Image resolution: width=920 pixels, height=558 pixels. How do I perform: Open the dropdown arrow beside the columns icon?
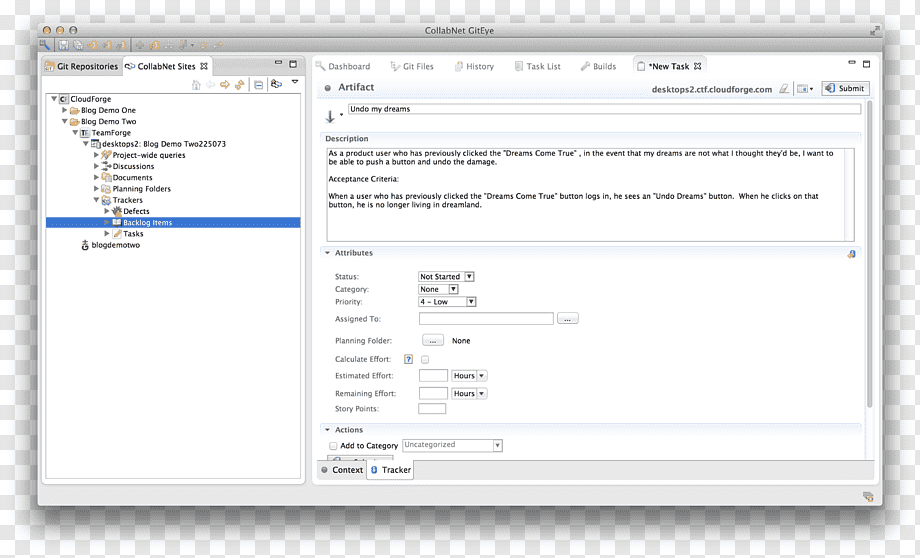811,89
